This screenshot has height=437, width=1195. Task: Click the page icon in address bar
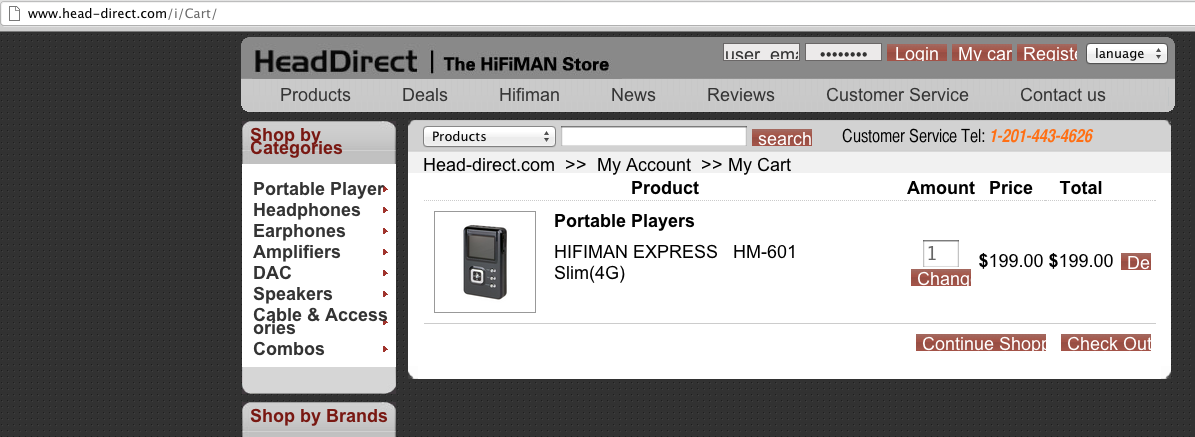[x=13, y=14]
